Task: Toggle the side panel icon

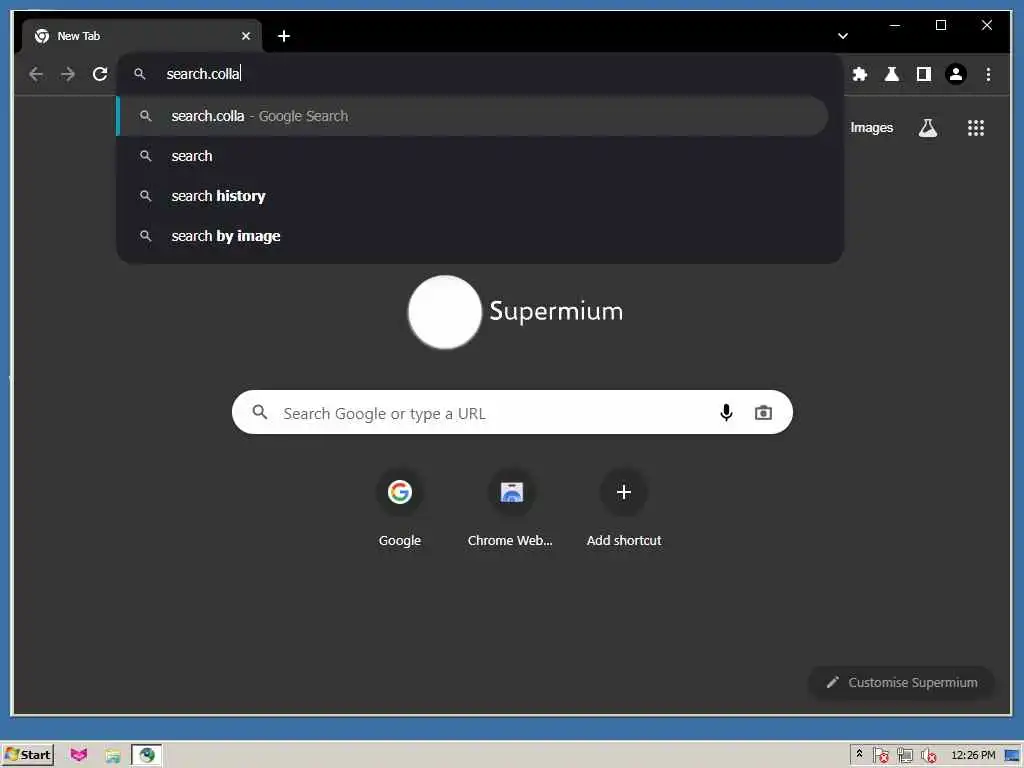Action: click(x=923, y=74)
